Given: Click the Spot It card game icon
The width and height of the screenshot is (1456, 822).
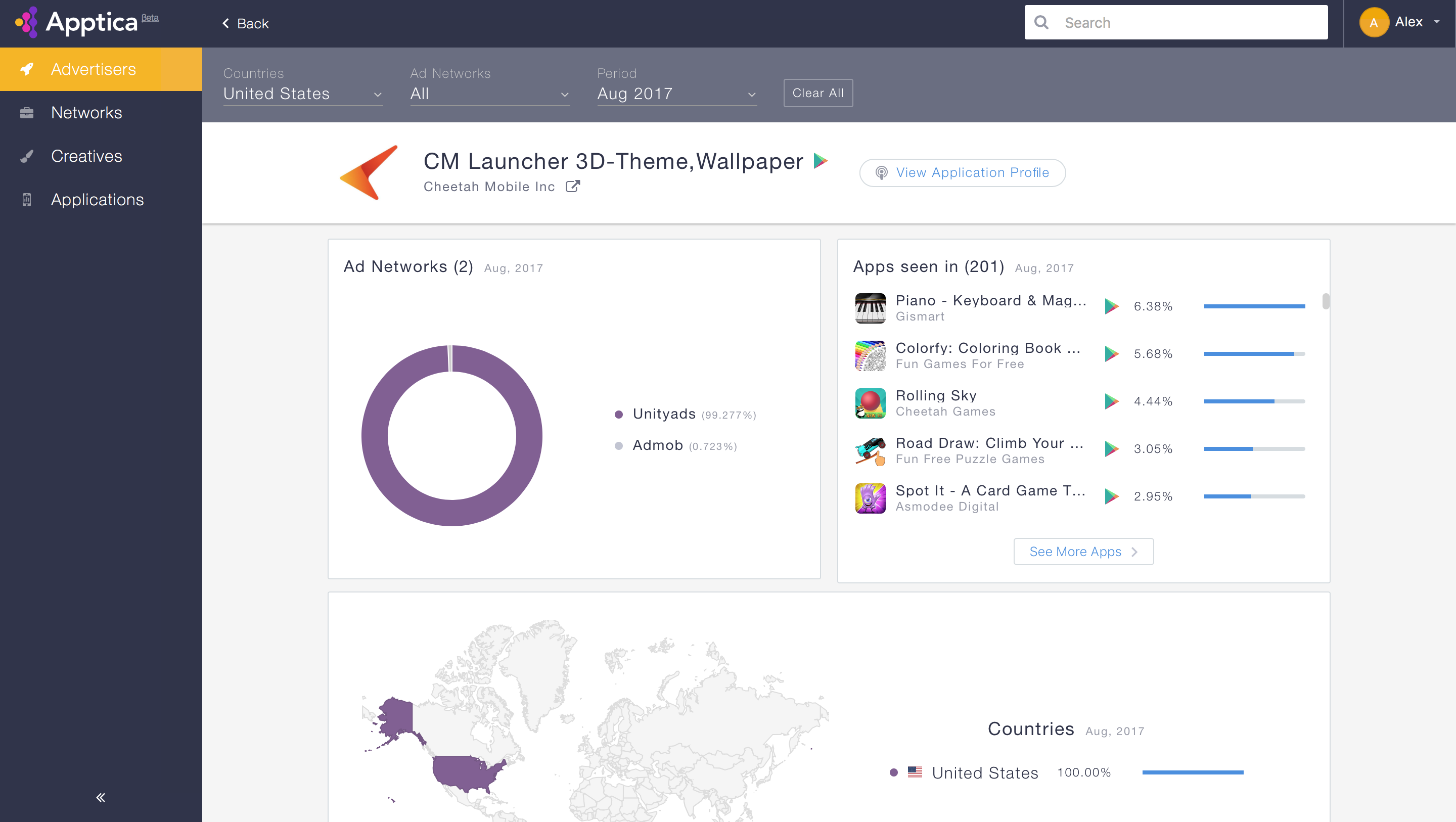Looking at the screenshot, I should coord(871,498).
